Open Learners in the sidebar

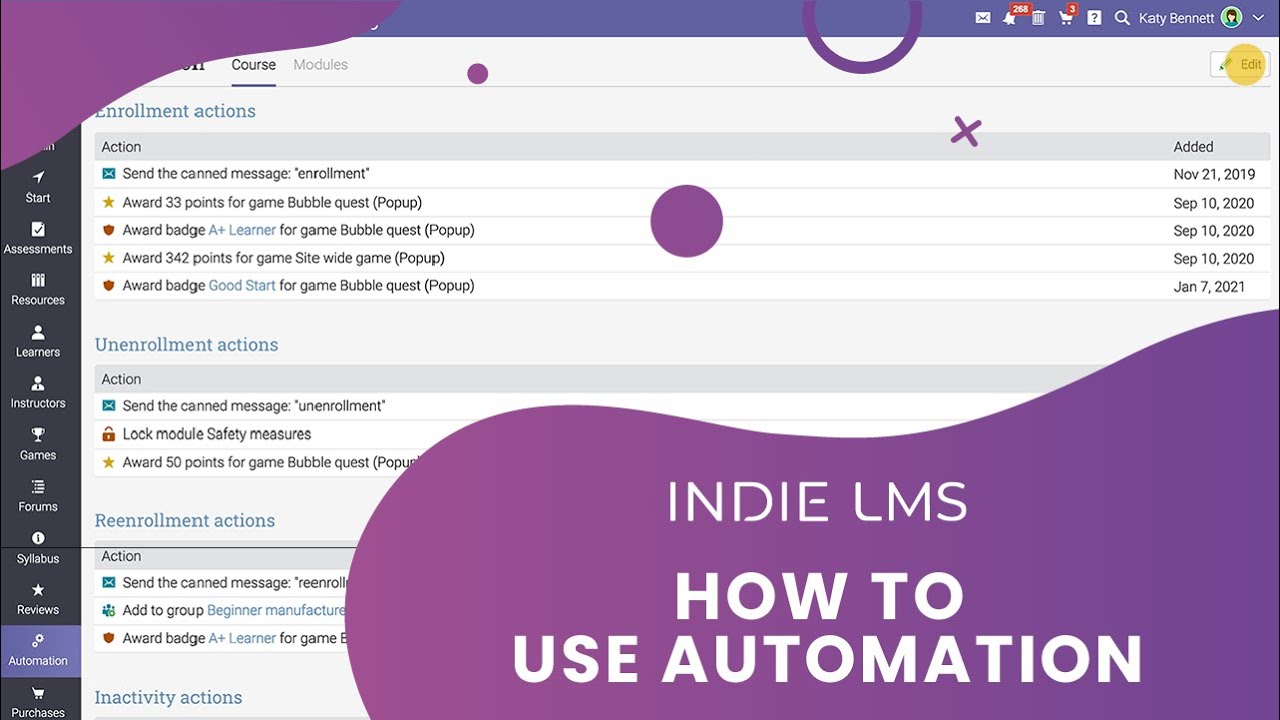38,341
